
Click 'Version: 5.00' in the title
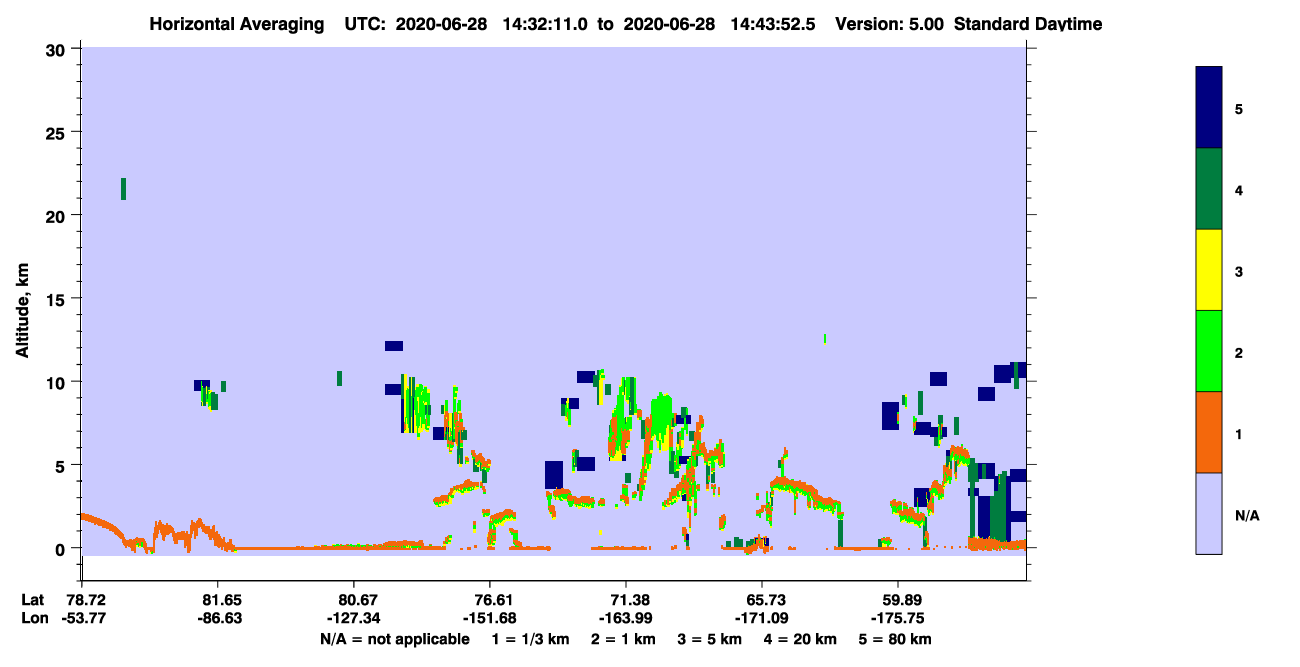point(890,24)
